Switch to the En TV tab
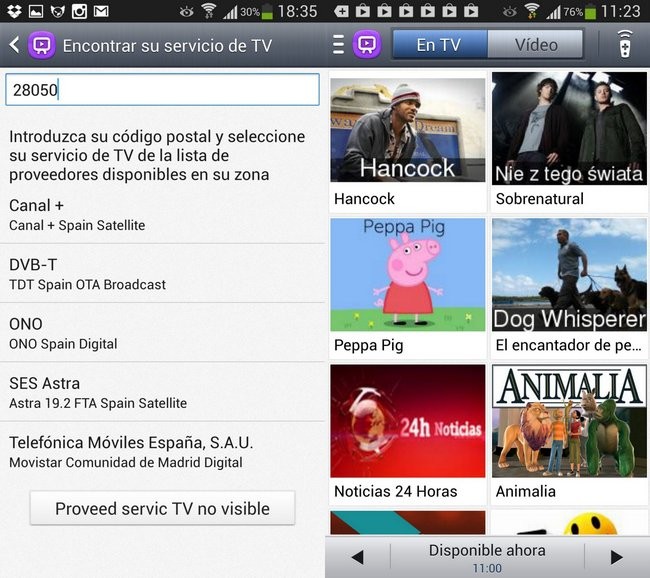Image resolution: width=650 pixels, height=578 pixels. click(x=439, y=44)
